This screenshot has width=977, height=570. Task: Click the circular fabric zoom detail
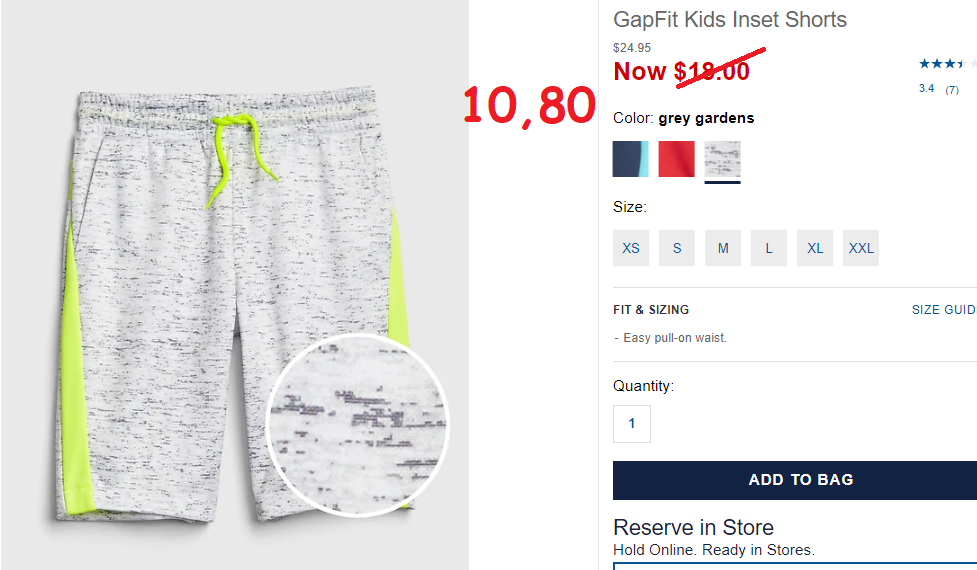click(357, 425)
